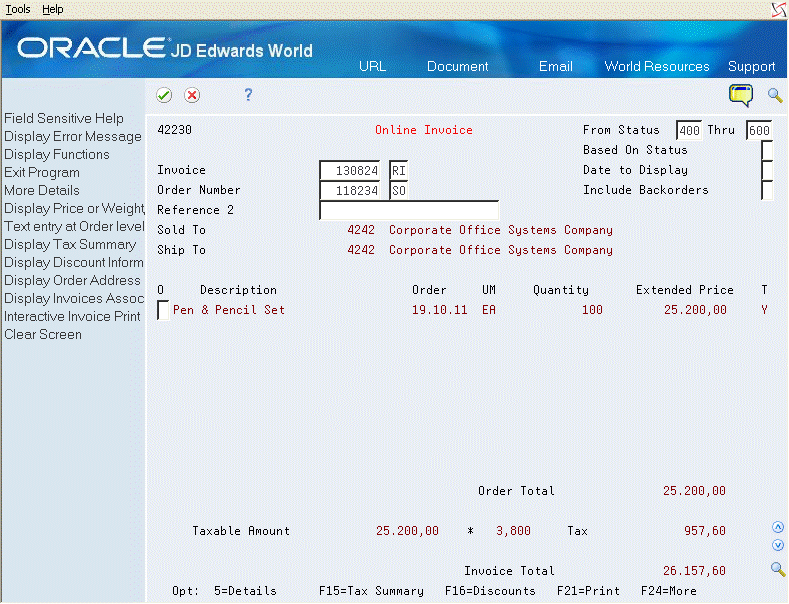Select Field Sensitive Help
Viewport: 789px width, 604px height.
(64, 118)
